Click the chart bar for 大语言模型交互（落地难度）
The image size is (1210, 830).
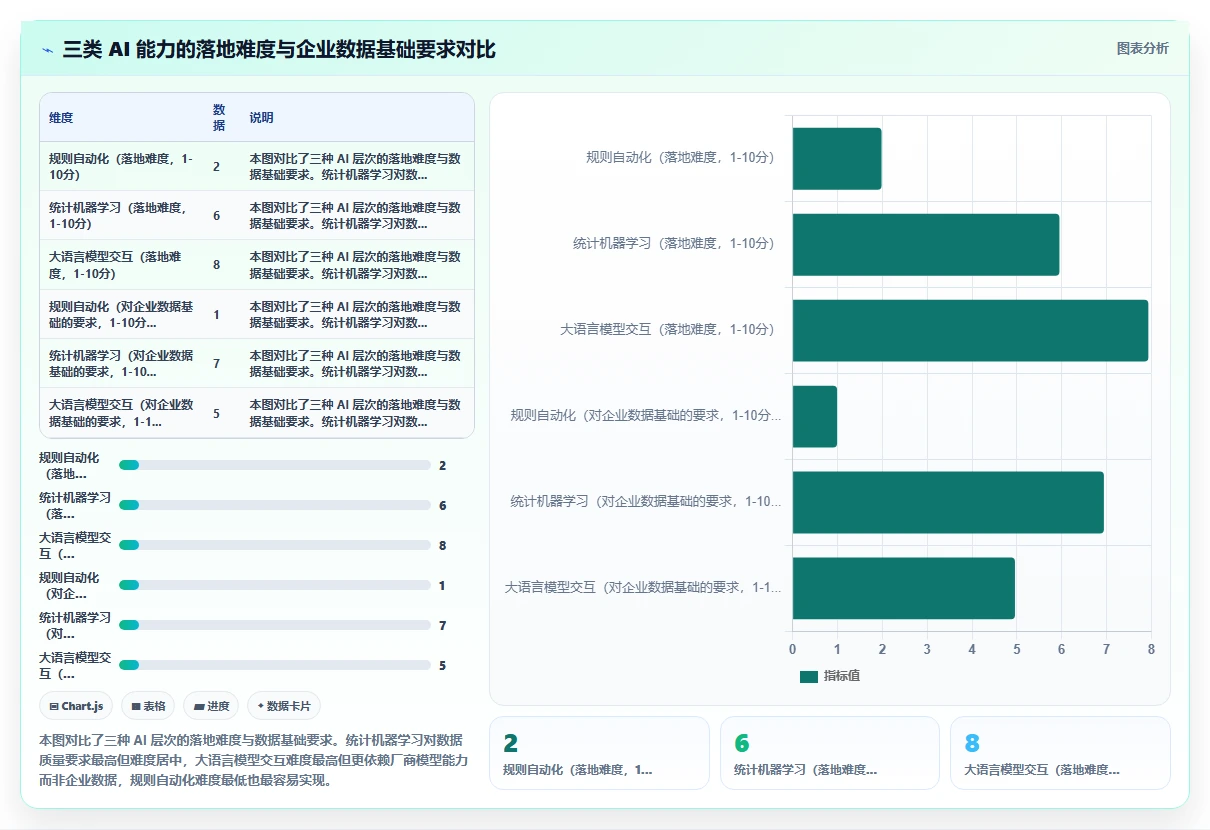click(970, 330)
